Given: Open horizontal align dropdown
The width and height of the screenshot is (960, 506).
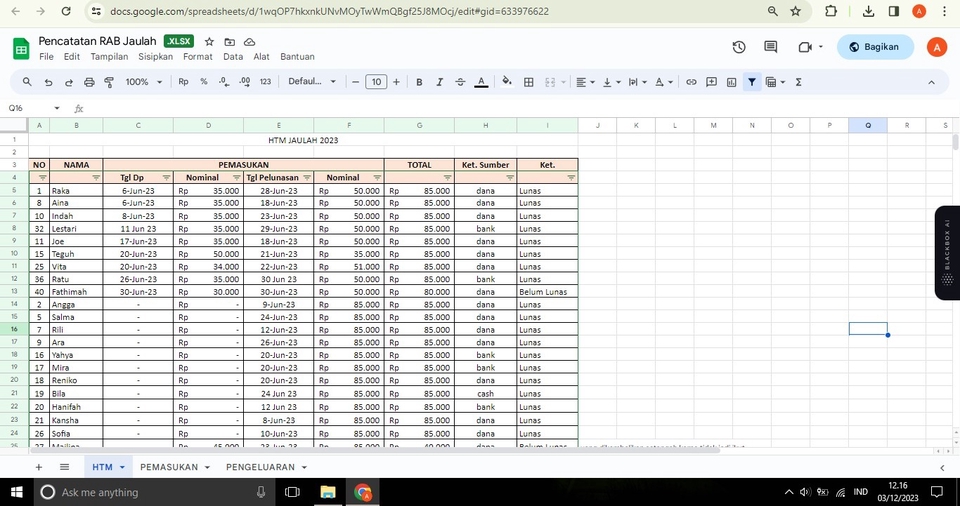Looking at the screenshot, I should pyautogui.click(x=585, y=82).
